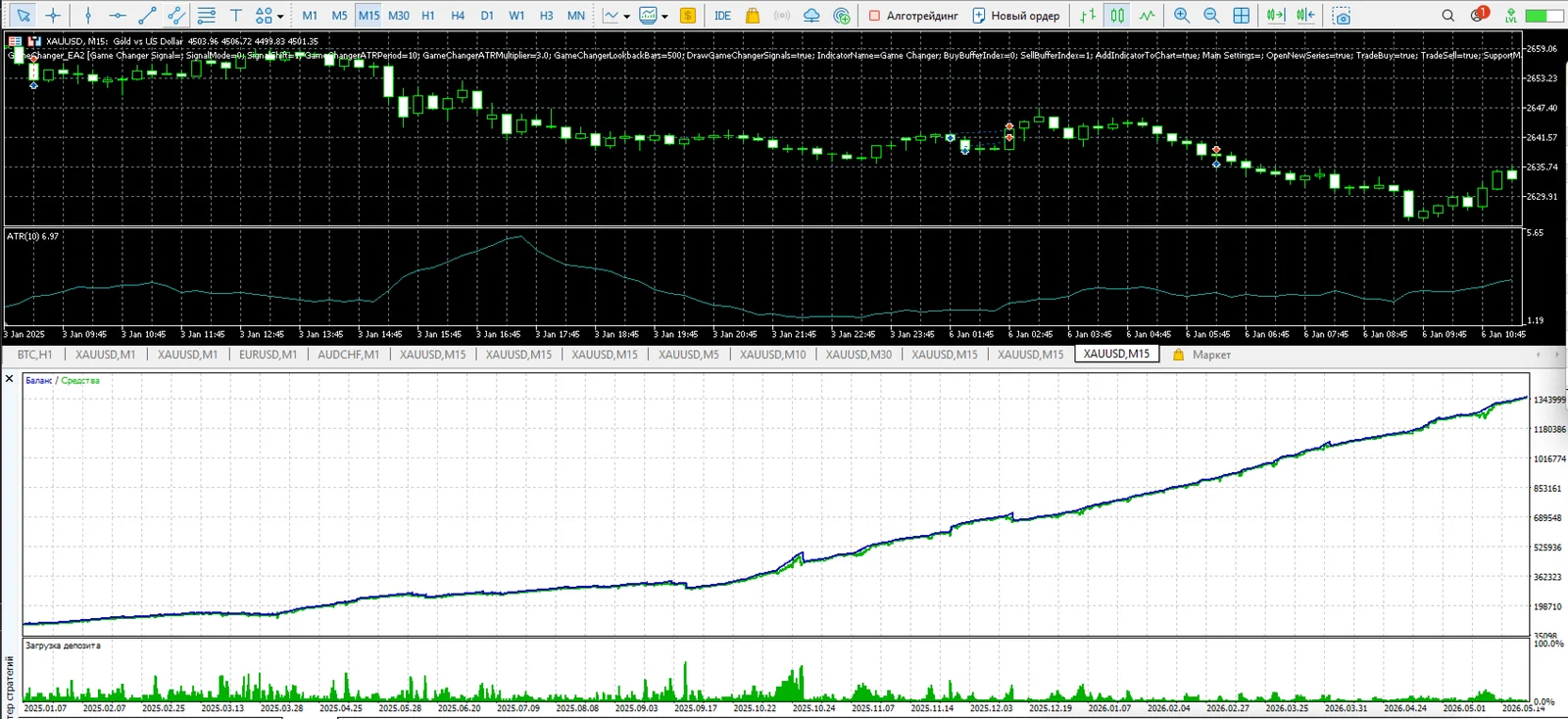The height and width of the screenshot is (719, 1568).
Task: Open the EURUSD,M1 chart tab
Action: pyautogui.click(x=268, y=355)
